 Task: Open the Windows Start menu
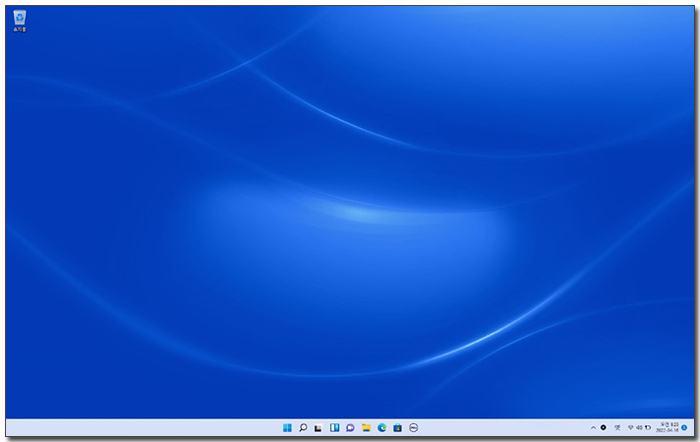[287, 428]
